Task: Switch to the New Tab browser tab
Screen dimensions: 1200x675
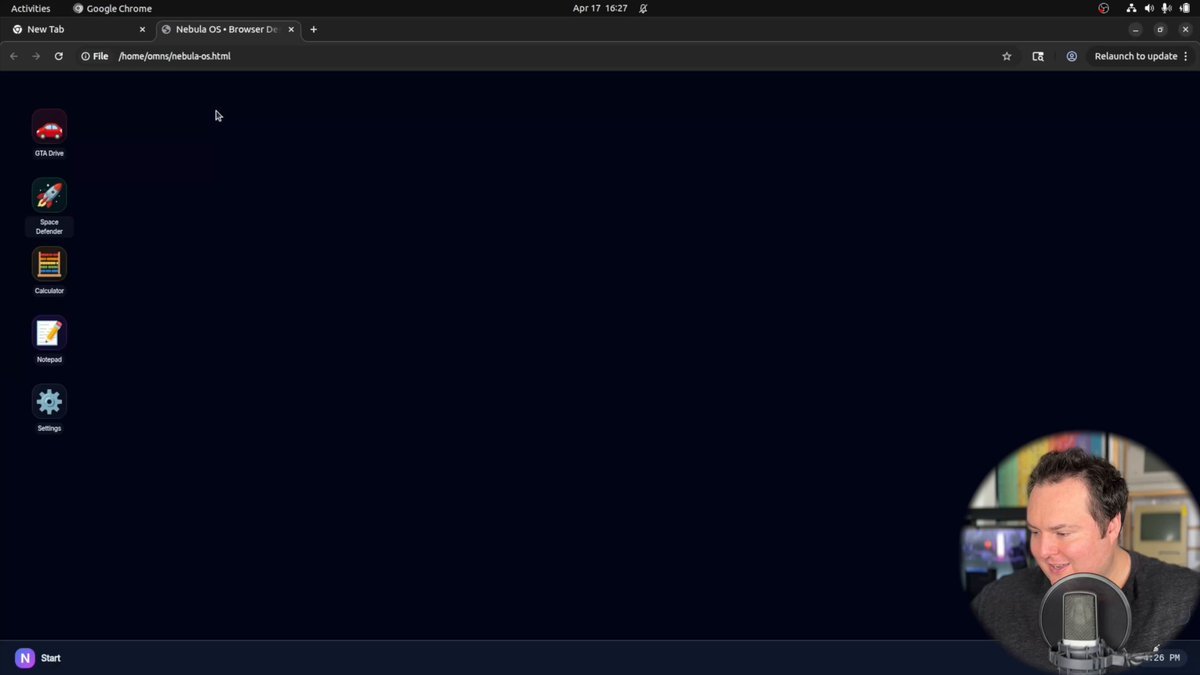Action: 70,29
